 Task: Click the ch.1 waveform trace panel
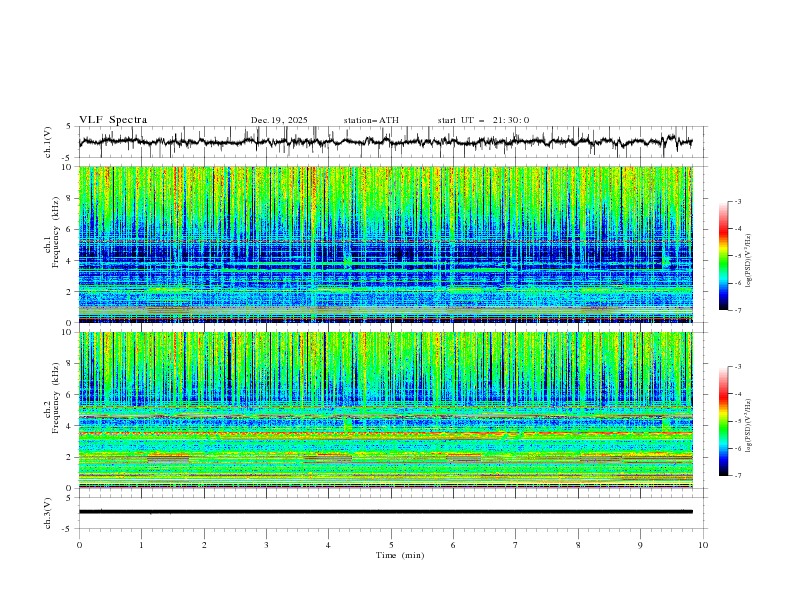tap(391, 142)
